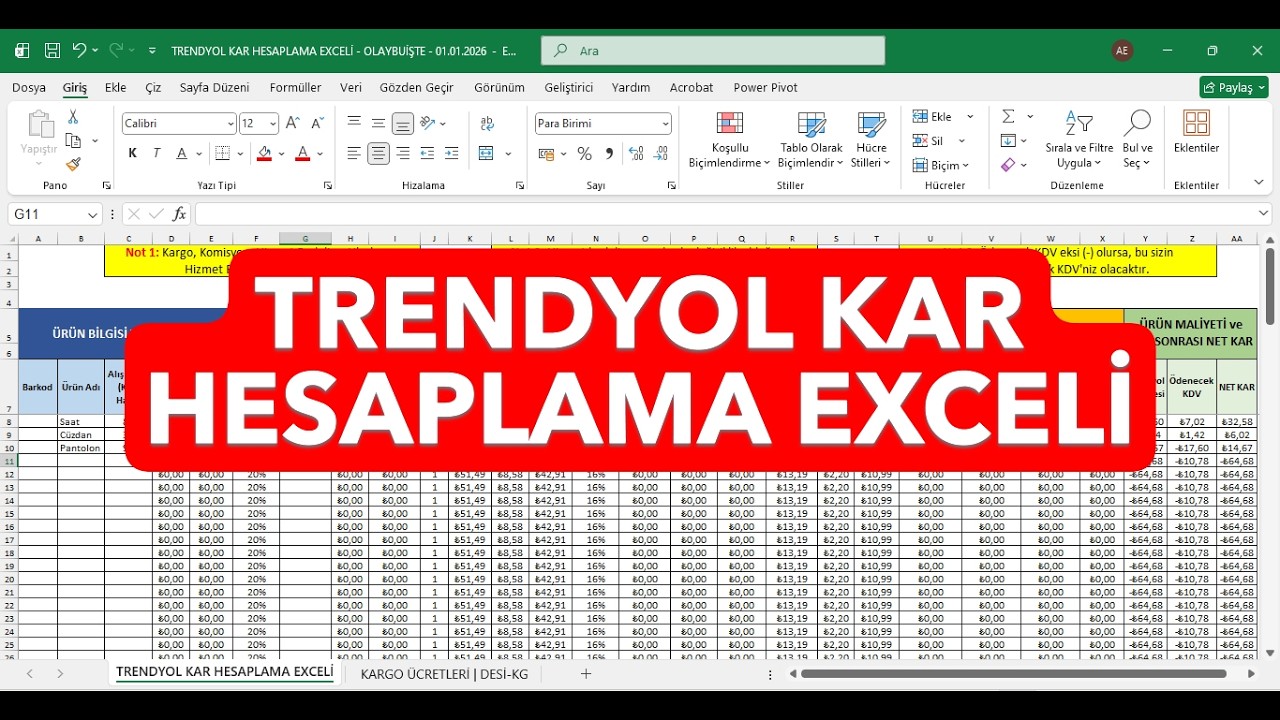1280x720 pixels.
Task: Open Tablo Olarak Biçimlendir gallery
Action: (811, 139)
